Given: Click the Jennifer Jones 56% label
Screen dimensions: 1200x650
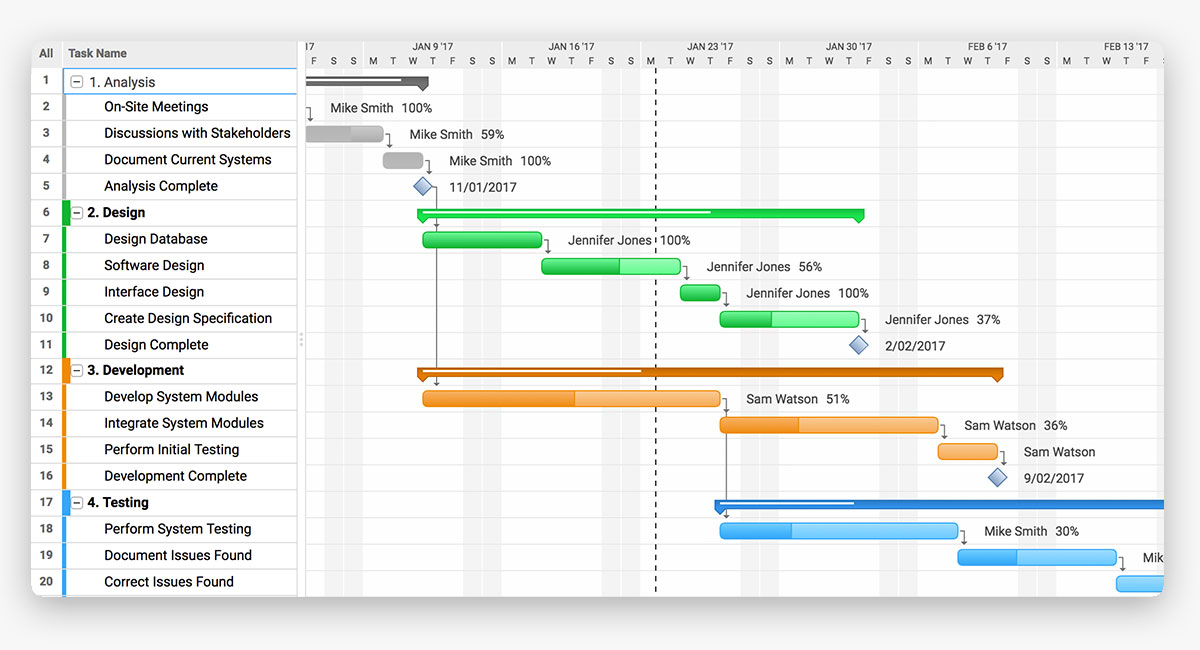Looking at the screenshot, I should [x=764, y=267].
